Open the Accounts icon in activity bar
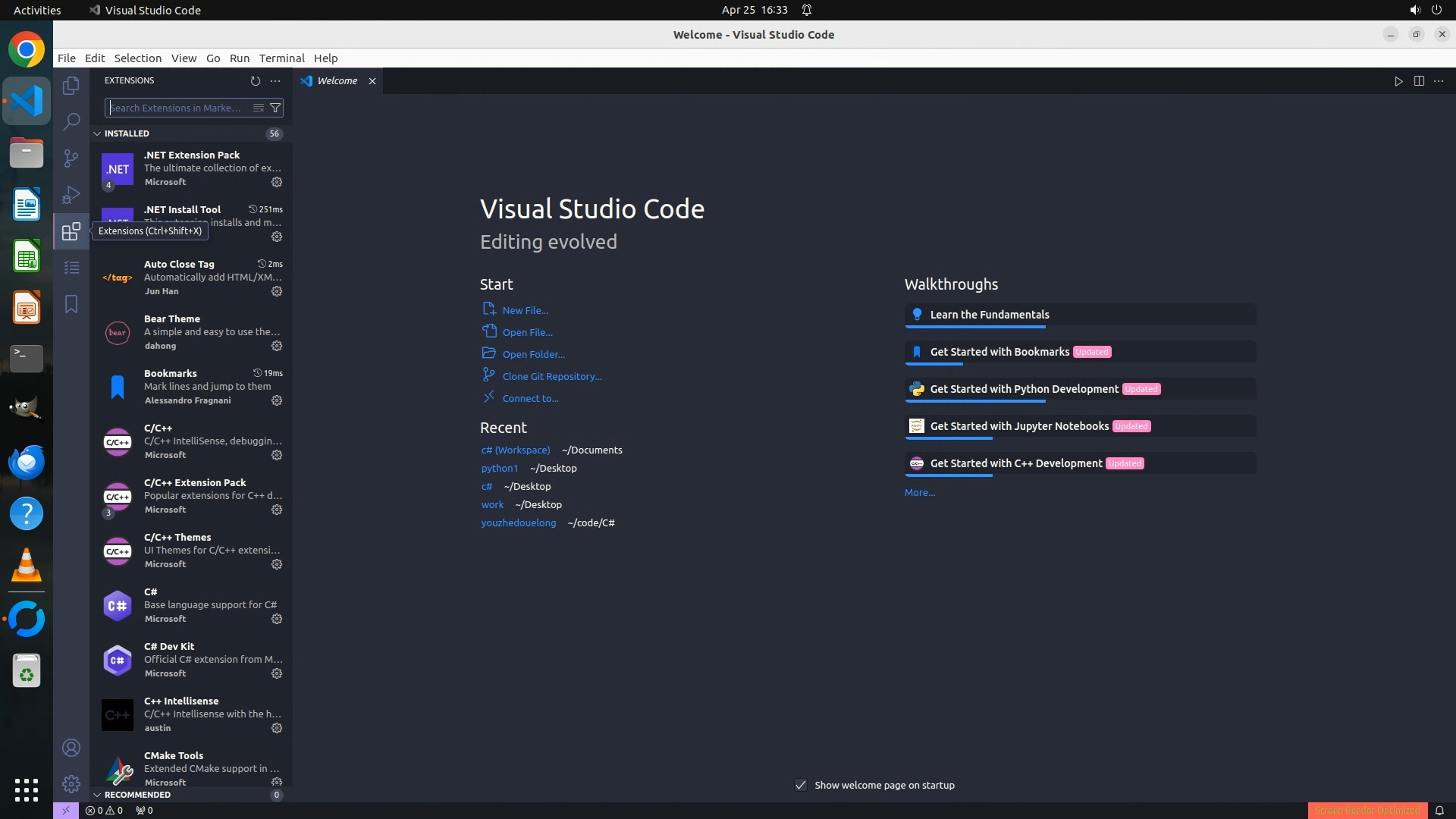 [x=71, y=748]
